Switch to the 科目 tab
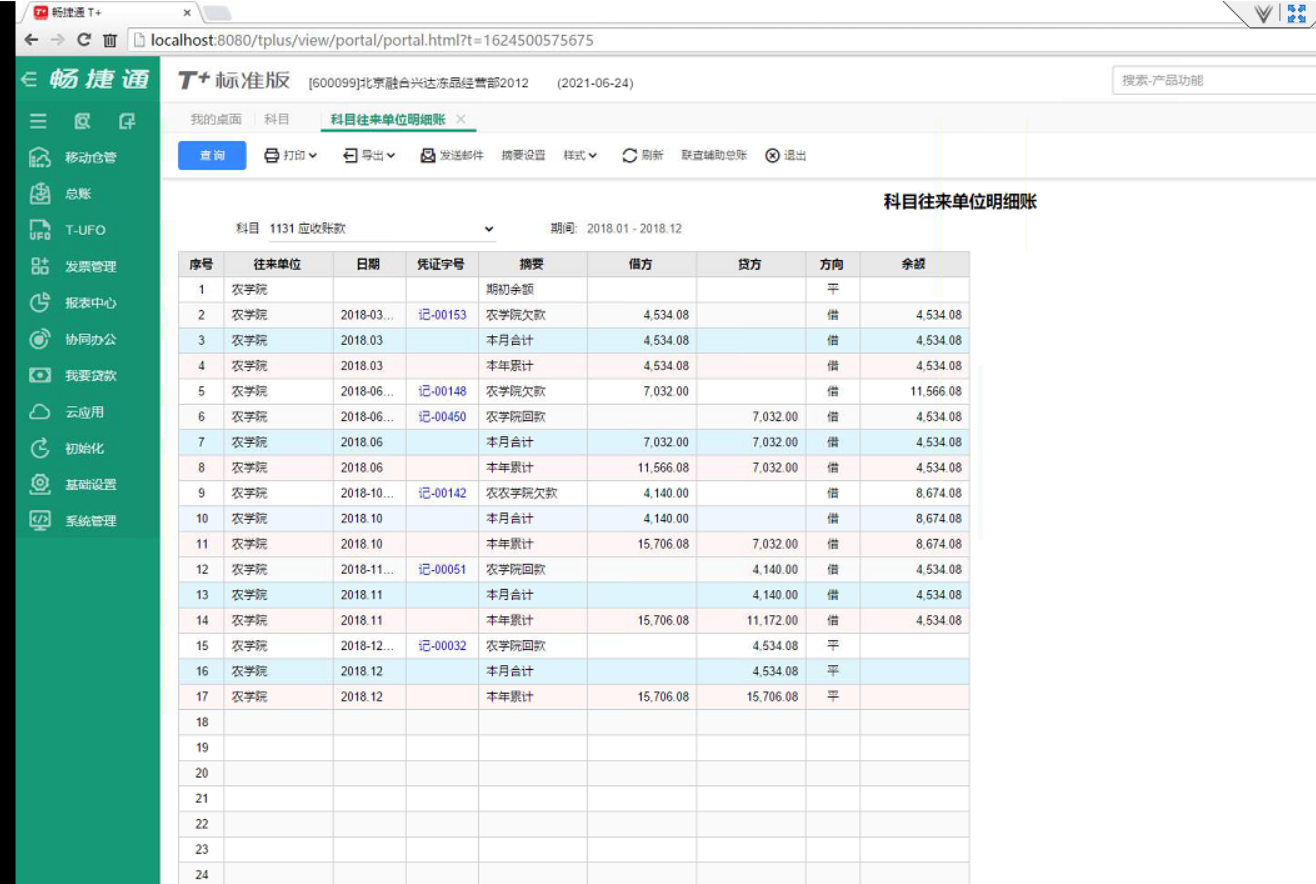The width and height of the screenshot is (1316, 884). 277,119
